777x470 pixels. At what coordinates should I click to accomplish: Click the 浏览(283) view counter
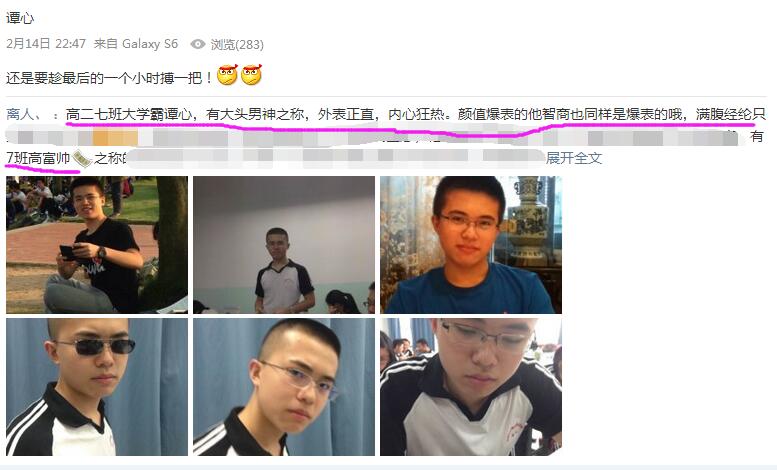tap(237, 45)
